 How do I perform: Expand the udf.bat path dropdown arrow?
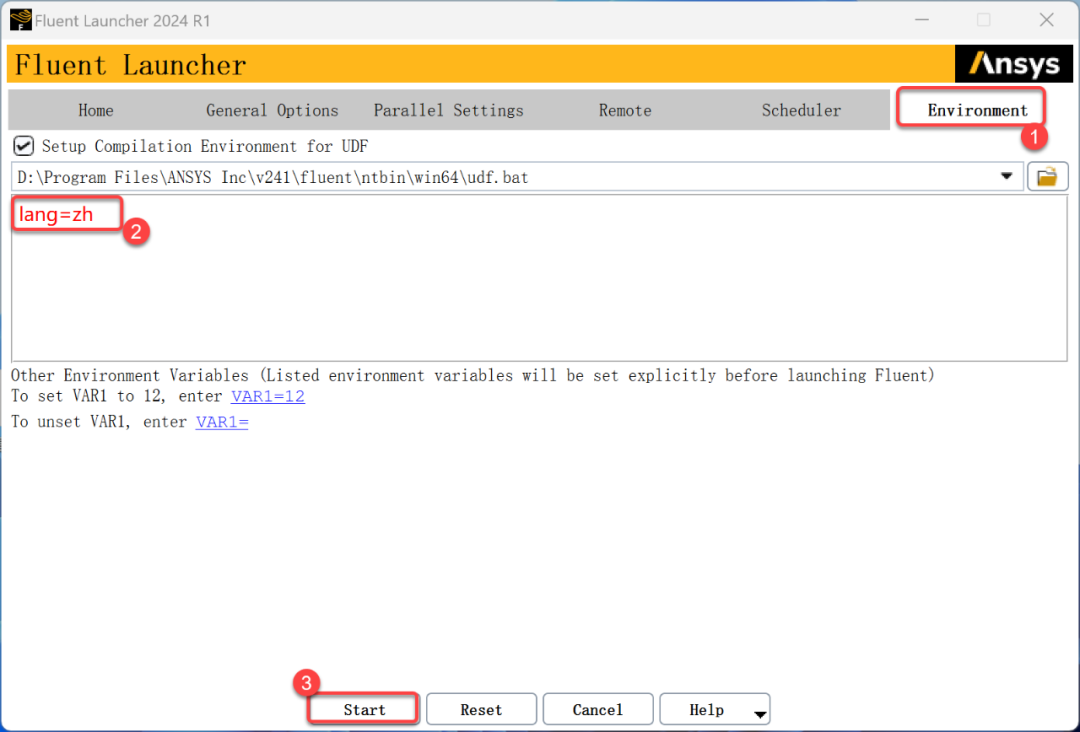tap(1006, 176)
